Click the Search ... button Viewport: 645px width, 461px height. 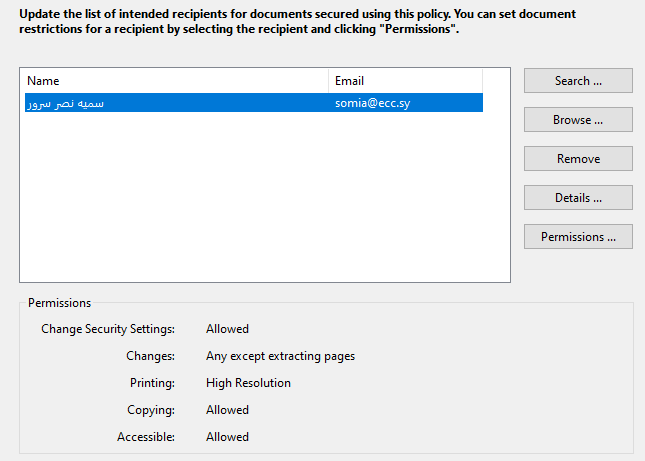pyautogui.click(x=578, y=81)
